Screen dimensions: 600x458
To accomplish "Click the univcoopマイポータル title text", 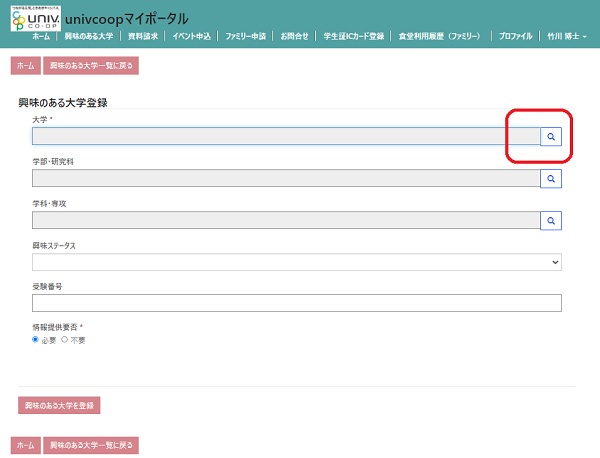I will (x=127, y=19).
